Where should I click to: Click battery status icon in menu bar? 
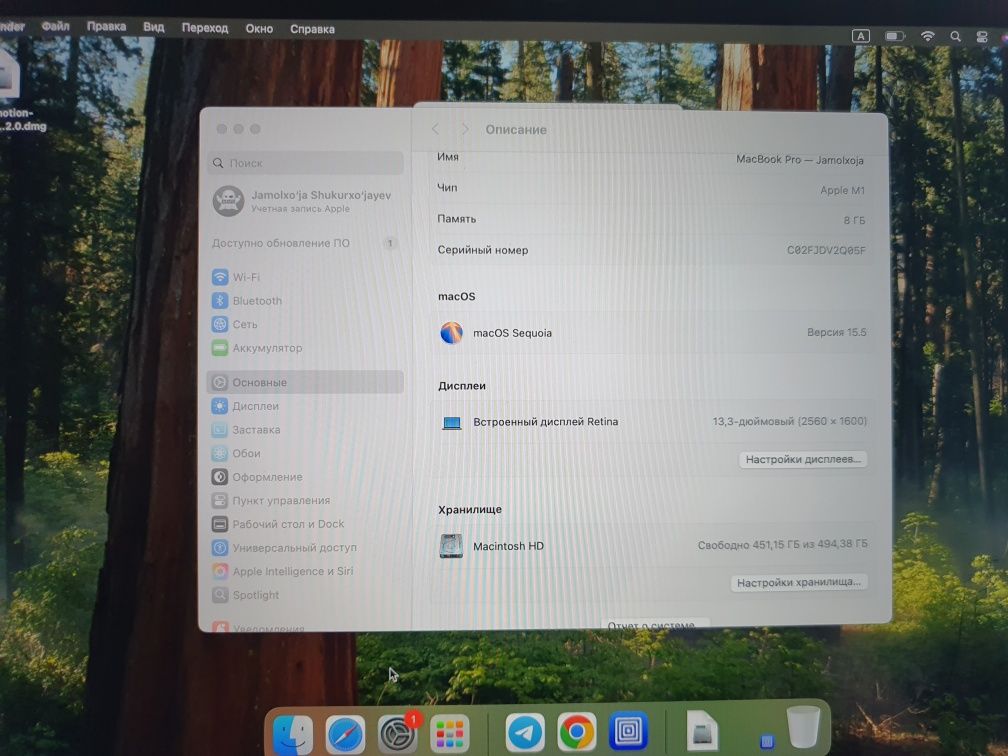(x=895, y=36)
